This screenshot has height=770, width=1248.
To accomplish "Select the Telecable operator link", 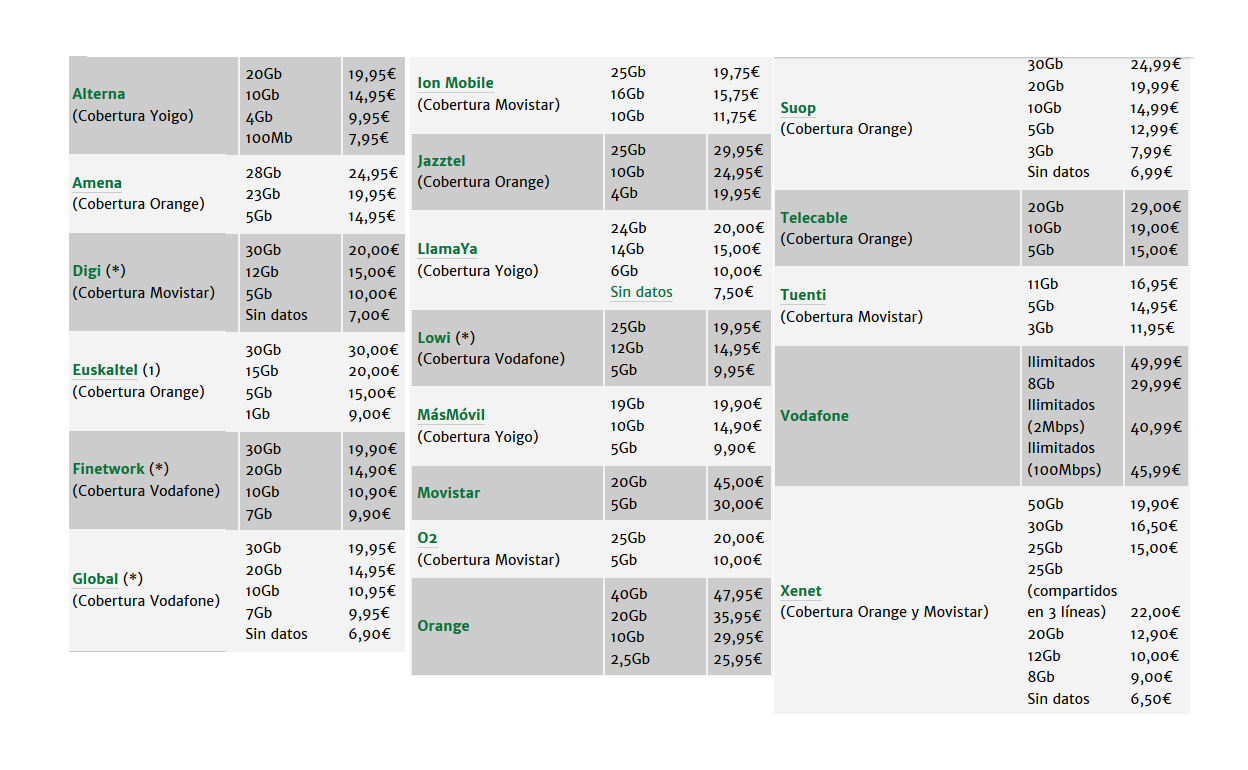I will [x=813, y=218].
